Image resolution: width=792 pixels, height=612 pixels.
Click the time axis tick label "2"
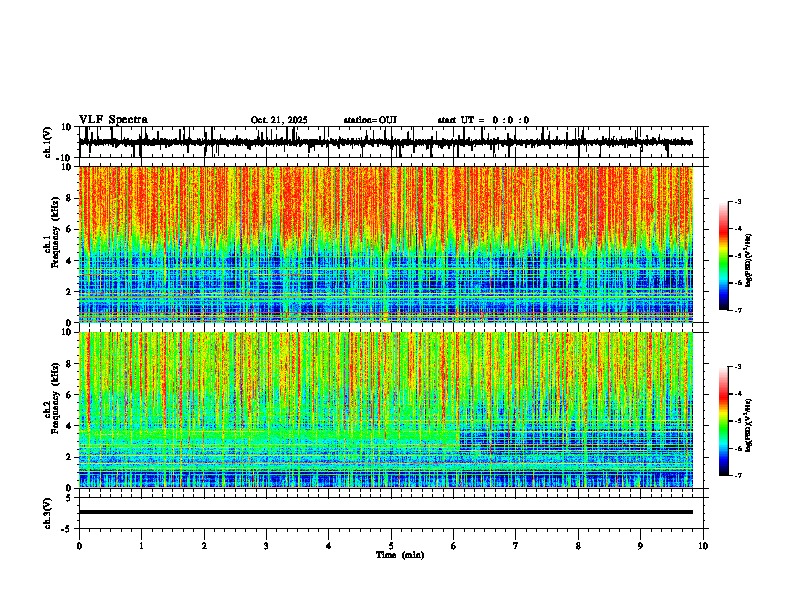click(x=204, y=546)
